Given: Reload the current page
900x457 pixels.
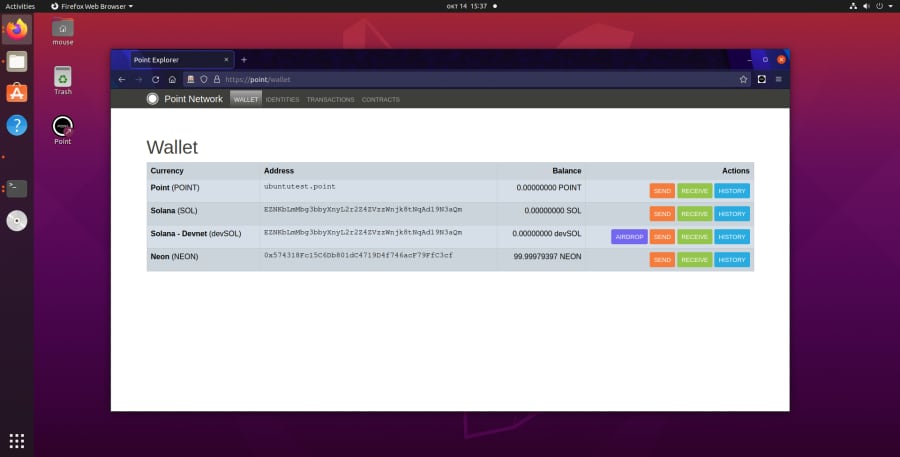Looking at the screenshot, I should [156, 79].
